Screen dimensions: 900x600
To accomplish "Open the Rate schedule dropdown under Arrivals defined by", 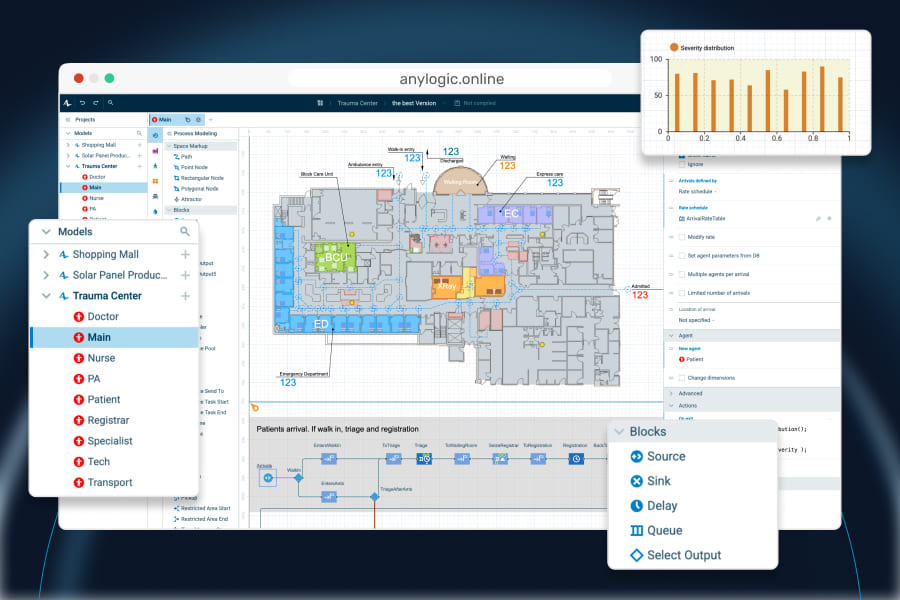I will [697, 191].
